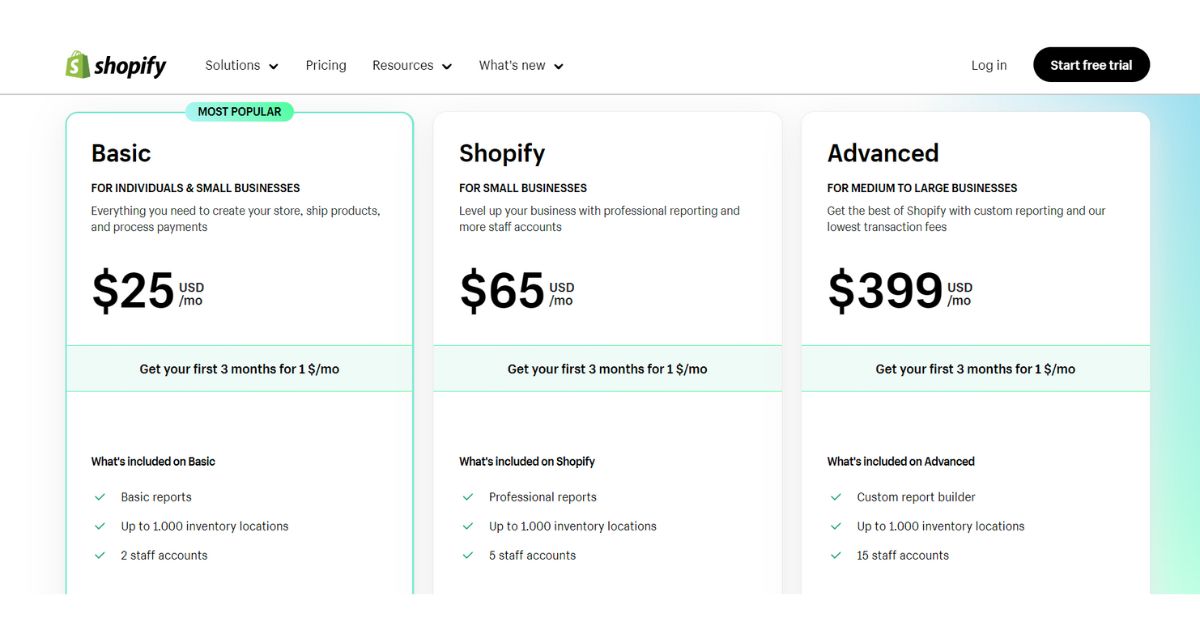Click the checkmark beside 1.000 inventory locations on Basic
This screenshot has height=628, width=1200.
point(100,526)
